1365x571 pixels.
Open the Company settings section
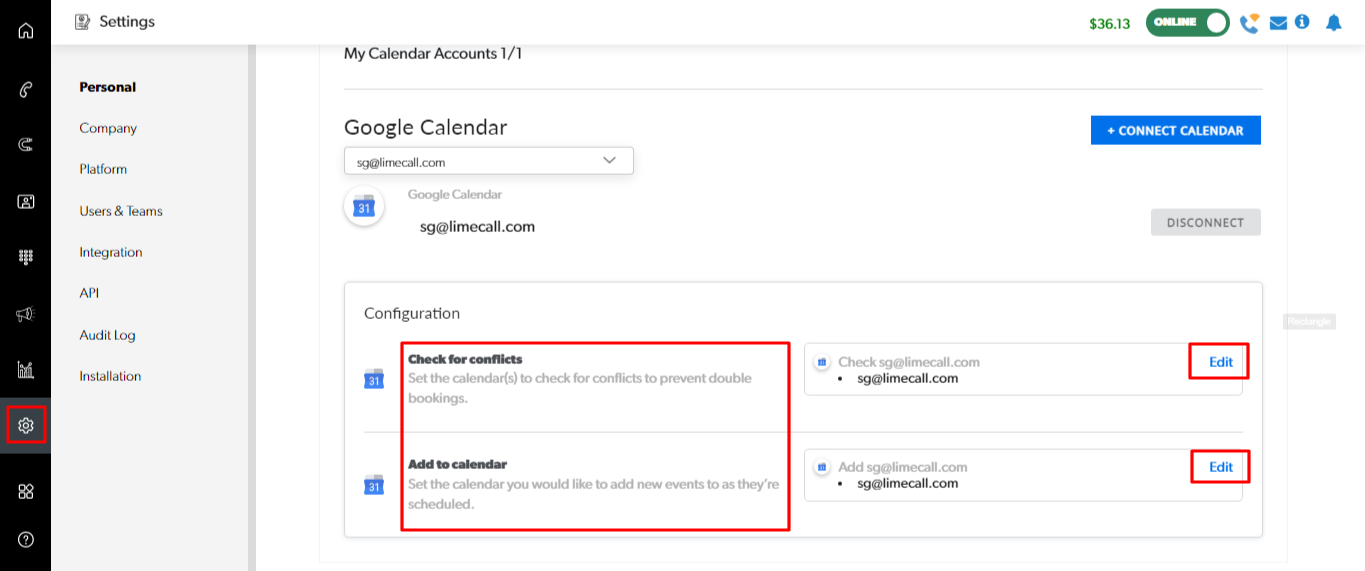[x=108, y=128]
